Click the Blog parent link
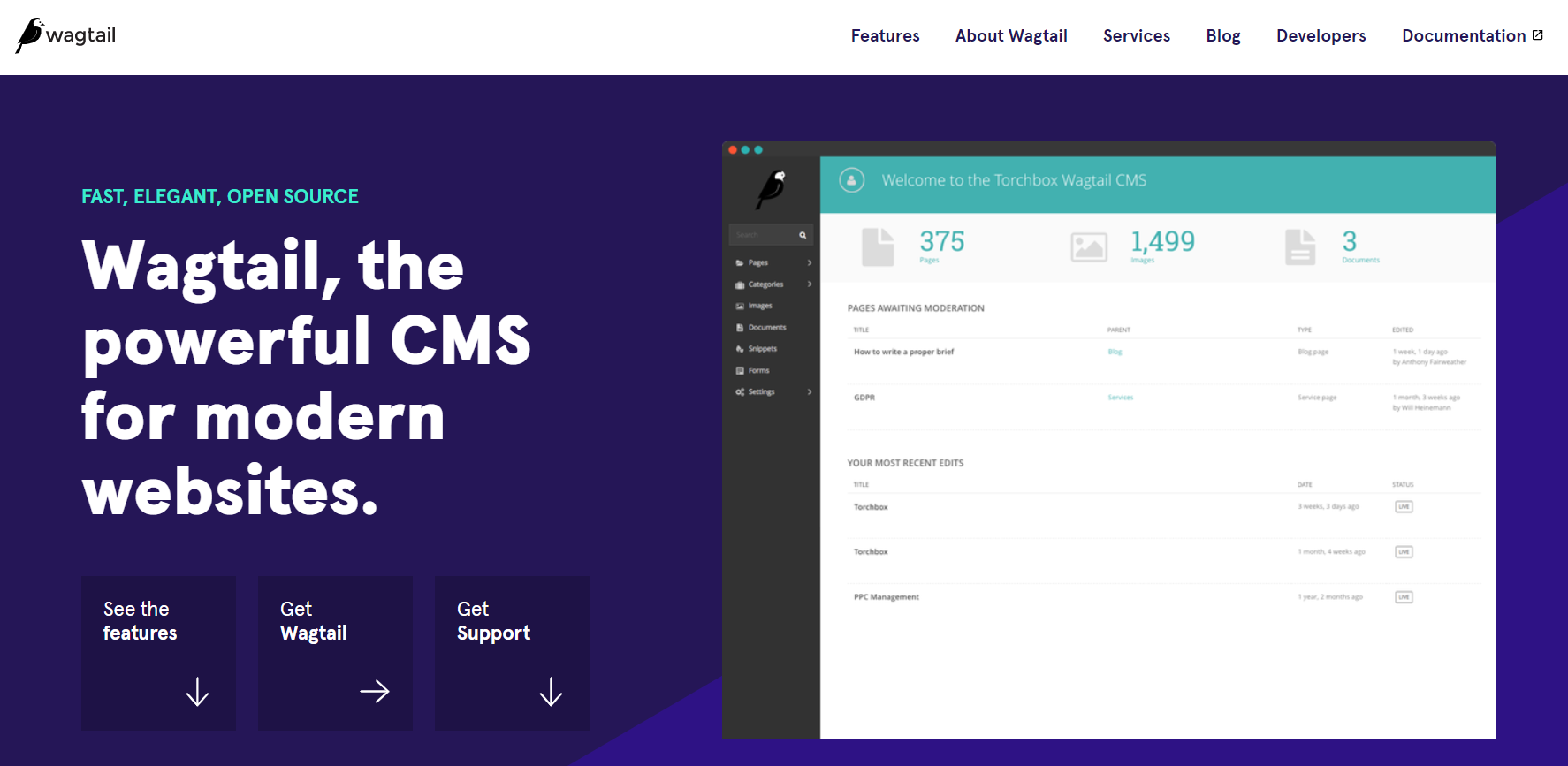 point(1115,352)
